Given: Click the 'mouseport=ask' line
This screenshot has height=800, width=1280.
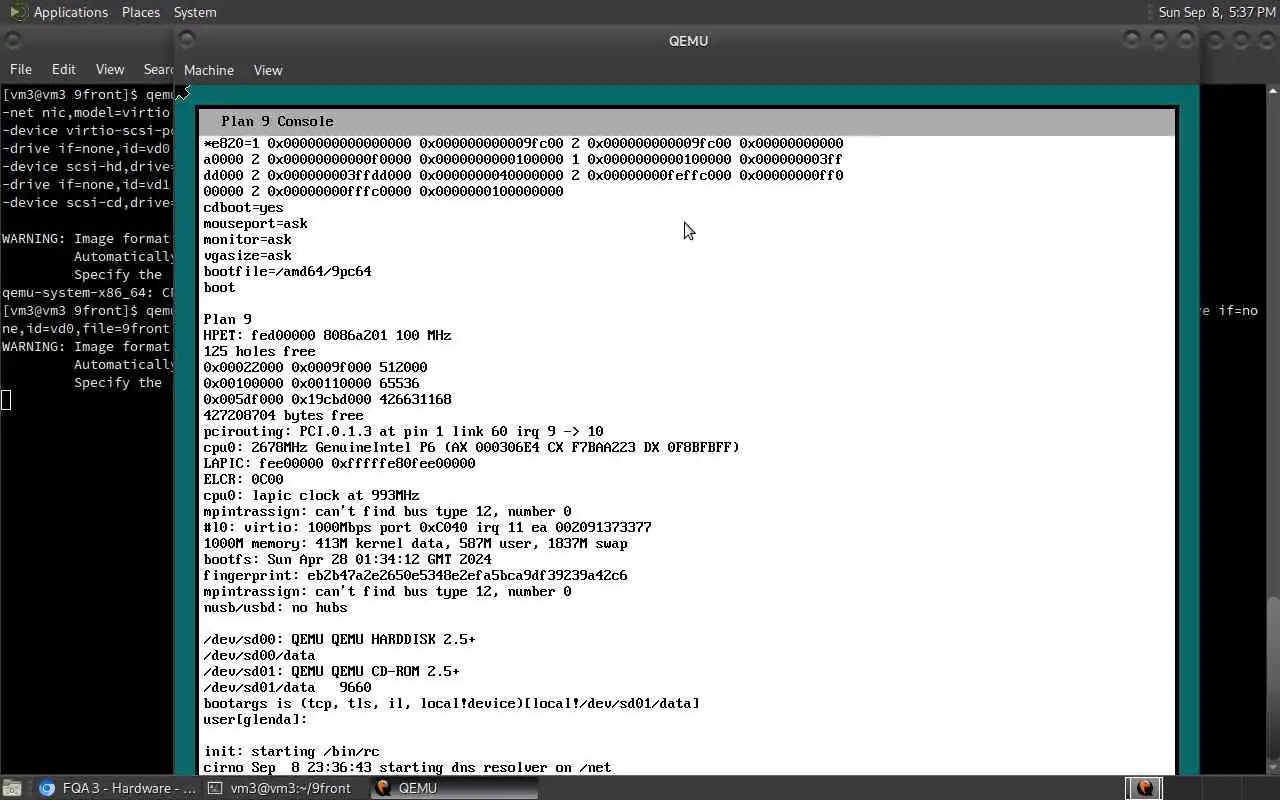Looking at the screenshot, I should [x=255, y=223].
